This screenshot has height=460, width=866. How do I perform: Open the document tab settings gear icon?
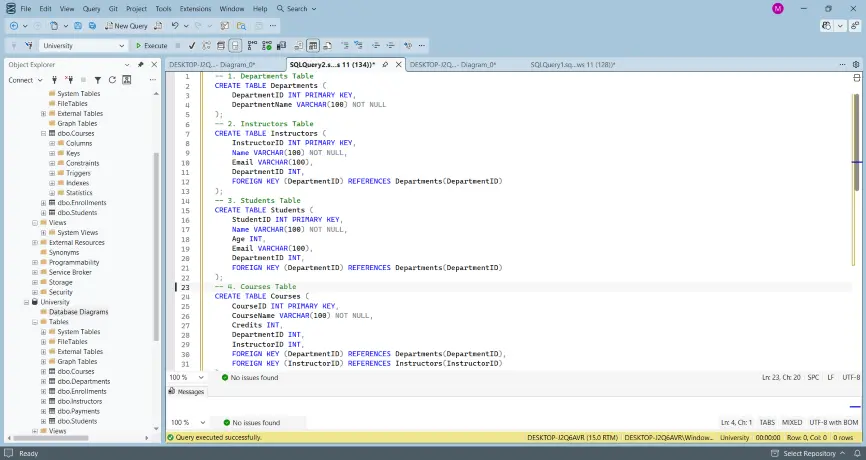(x=856, y=65)
